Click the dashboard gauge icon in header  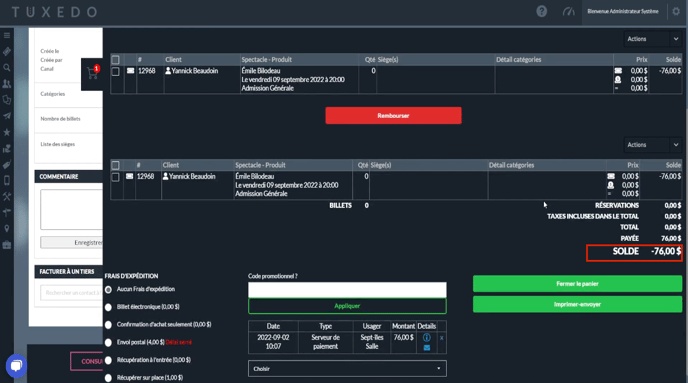(x=568, y=11)
